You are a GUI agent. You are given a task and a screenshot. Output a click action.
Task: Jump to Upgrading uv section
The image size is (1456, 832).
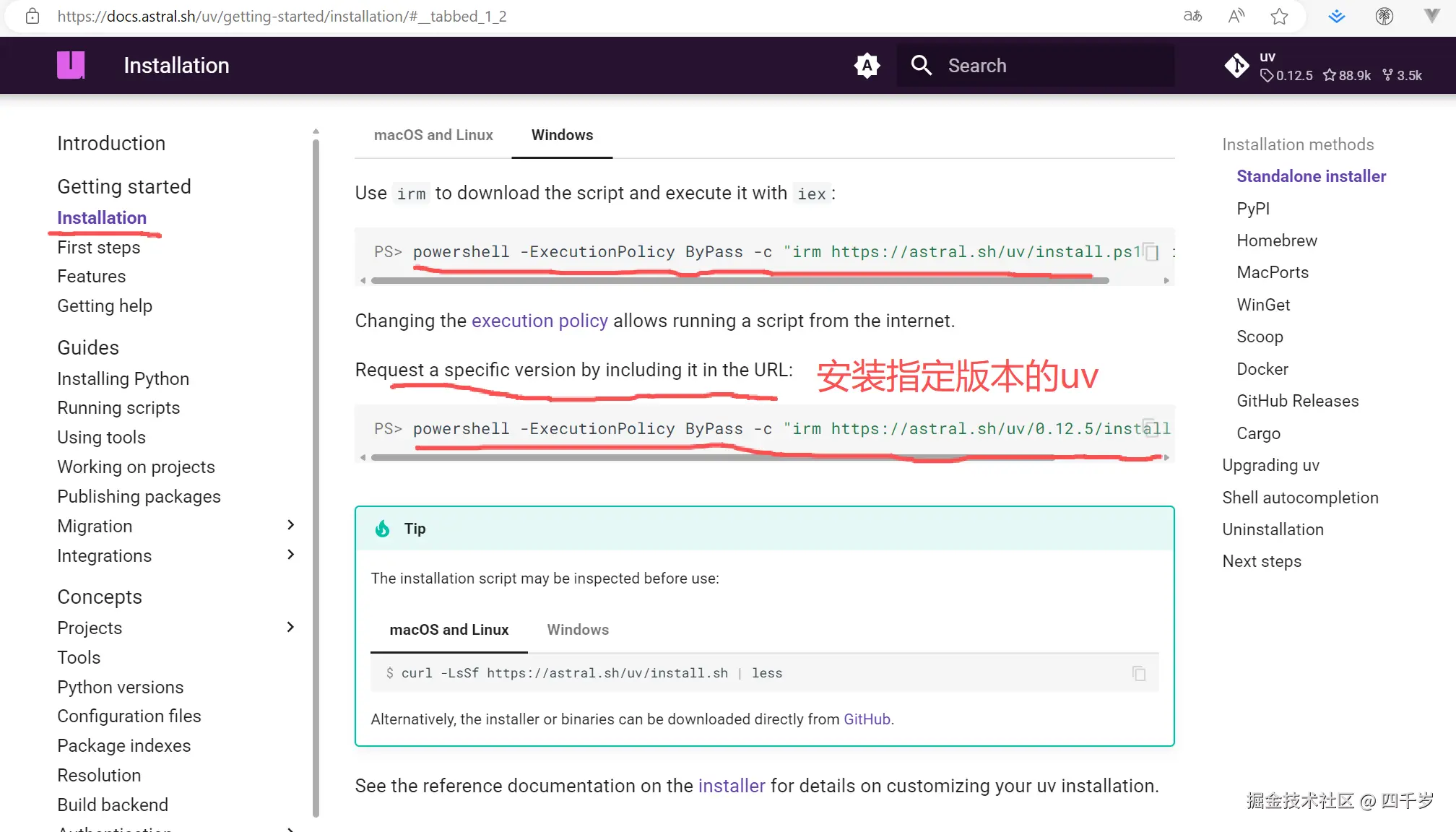point(1271,465)
